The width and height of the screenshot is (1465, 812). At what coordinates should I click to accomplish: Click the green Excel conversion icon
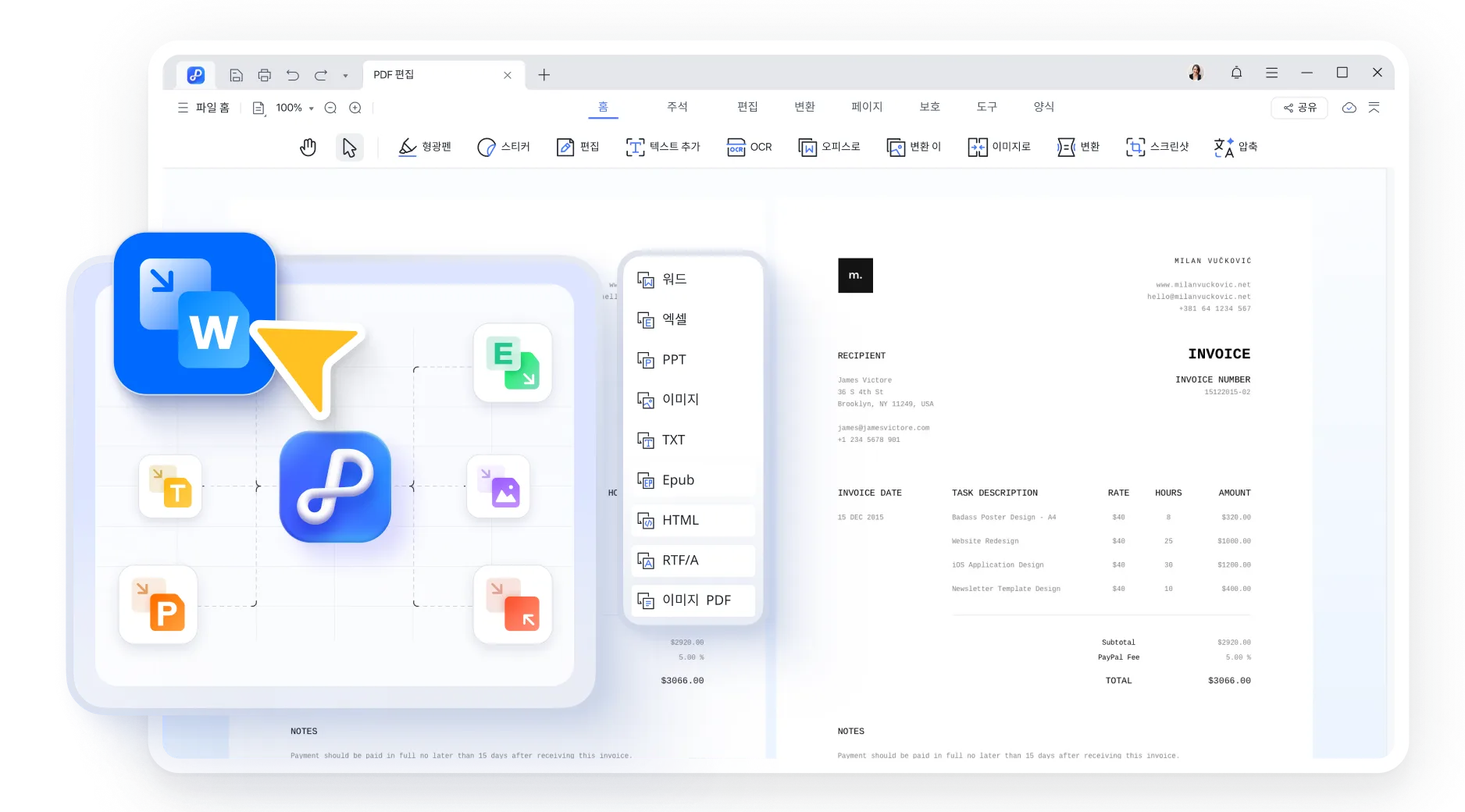pos(513,363)
